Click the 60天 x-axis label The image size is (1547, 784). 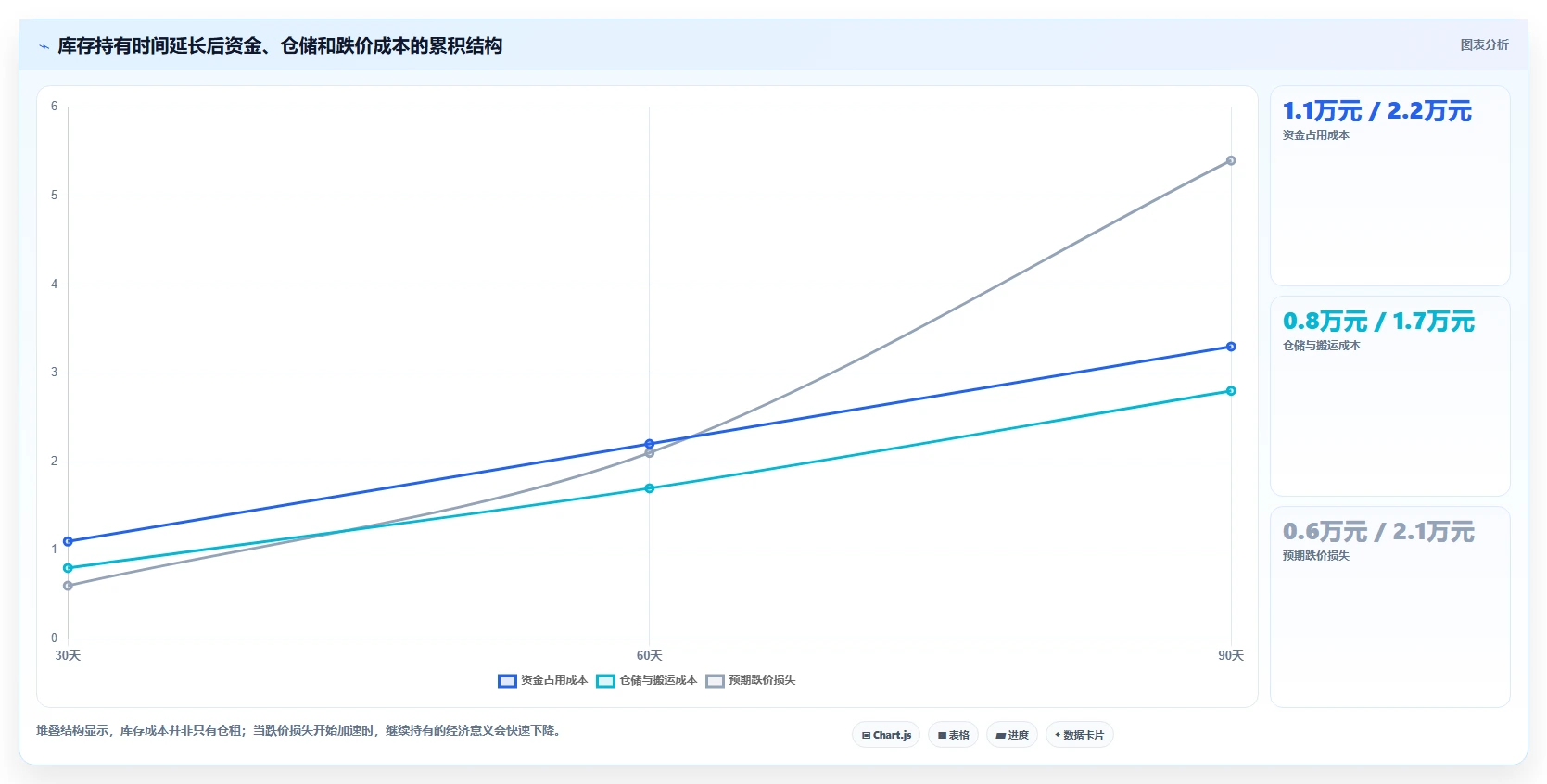tap(649, 655)
